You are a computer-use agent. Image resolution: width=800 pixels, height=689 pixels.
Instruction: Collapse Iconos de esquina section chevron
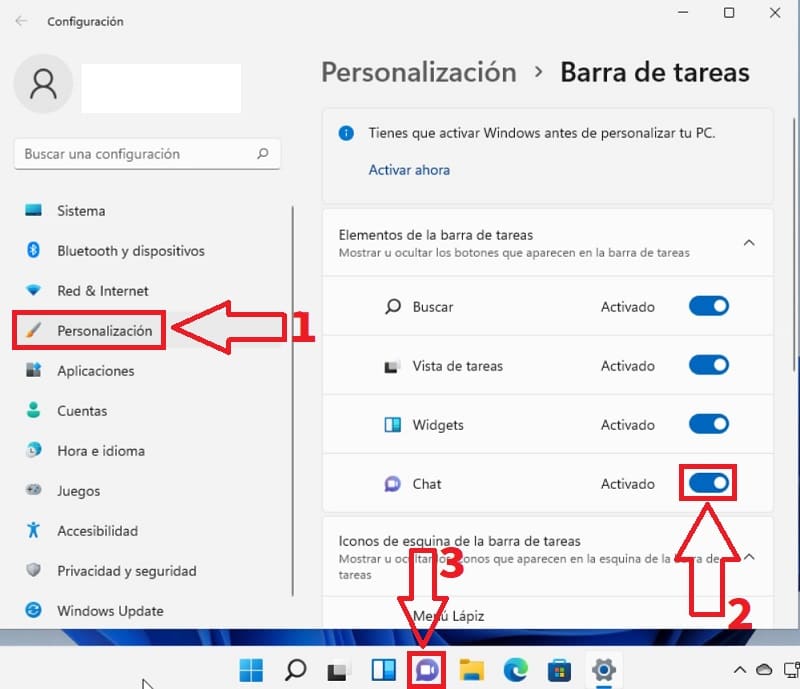[x=749, y=556]
